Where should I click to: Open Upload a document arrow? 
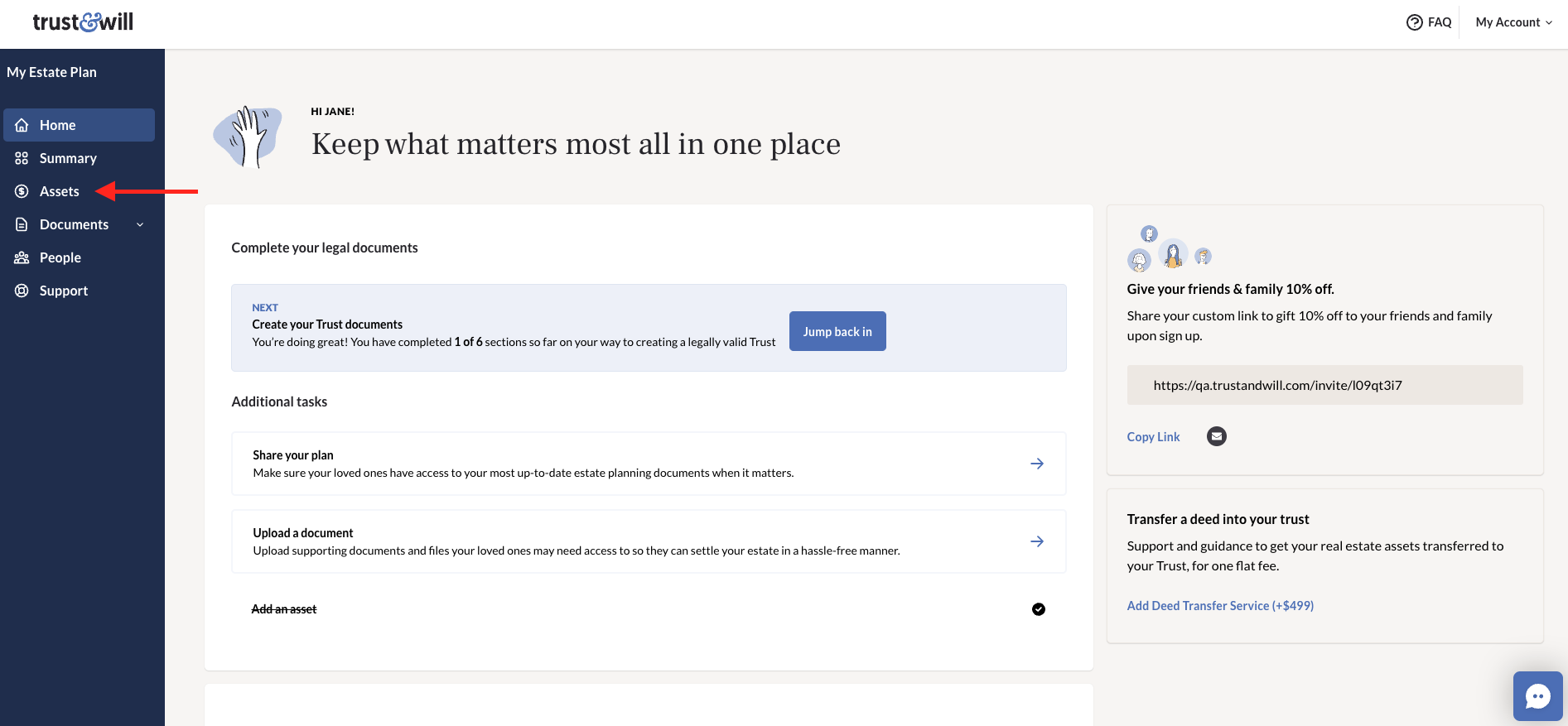(1037, 541)
